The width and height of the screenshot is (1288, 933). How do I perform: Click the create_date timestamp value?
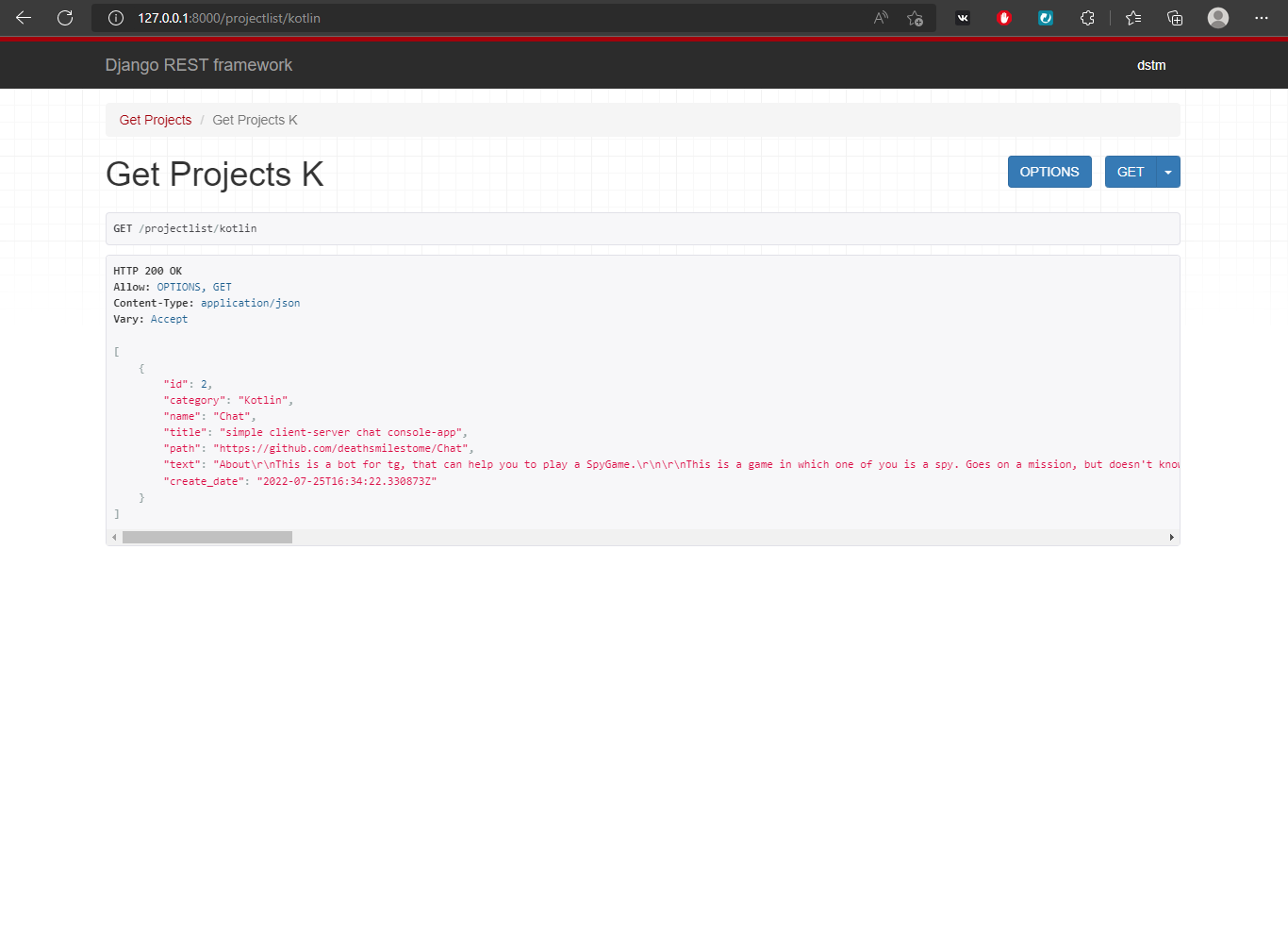pyautogui.click(x=347, y=481)
